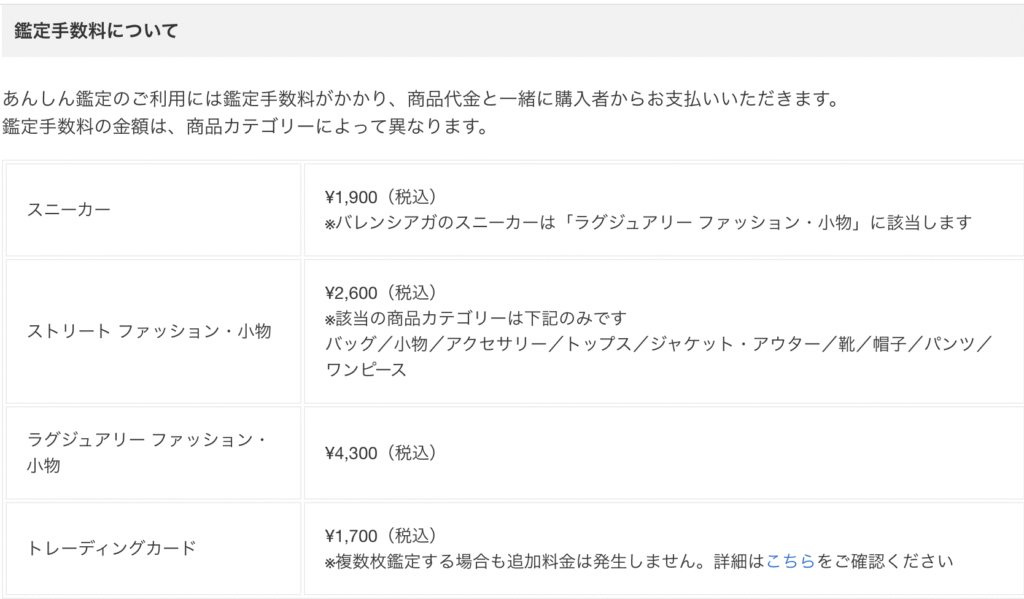Click the ¥1,700（税込） trading card fee
Image resolution: width=1024 pixels, height=599 pixels.
point(381,536)
